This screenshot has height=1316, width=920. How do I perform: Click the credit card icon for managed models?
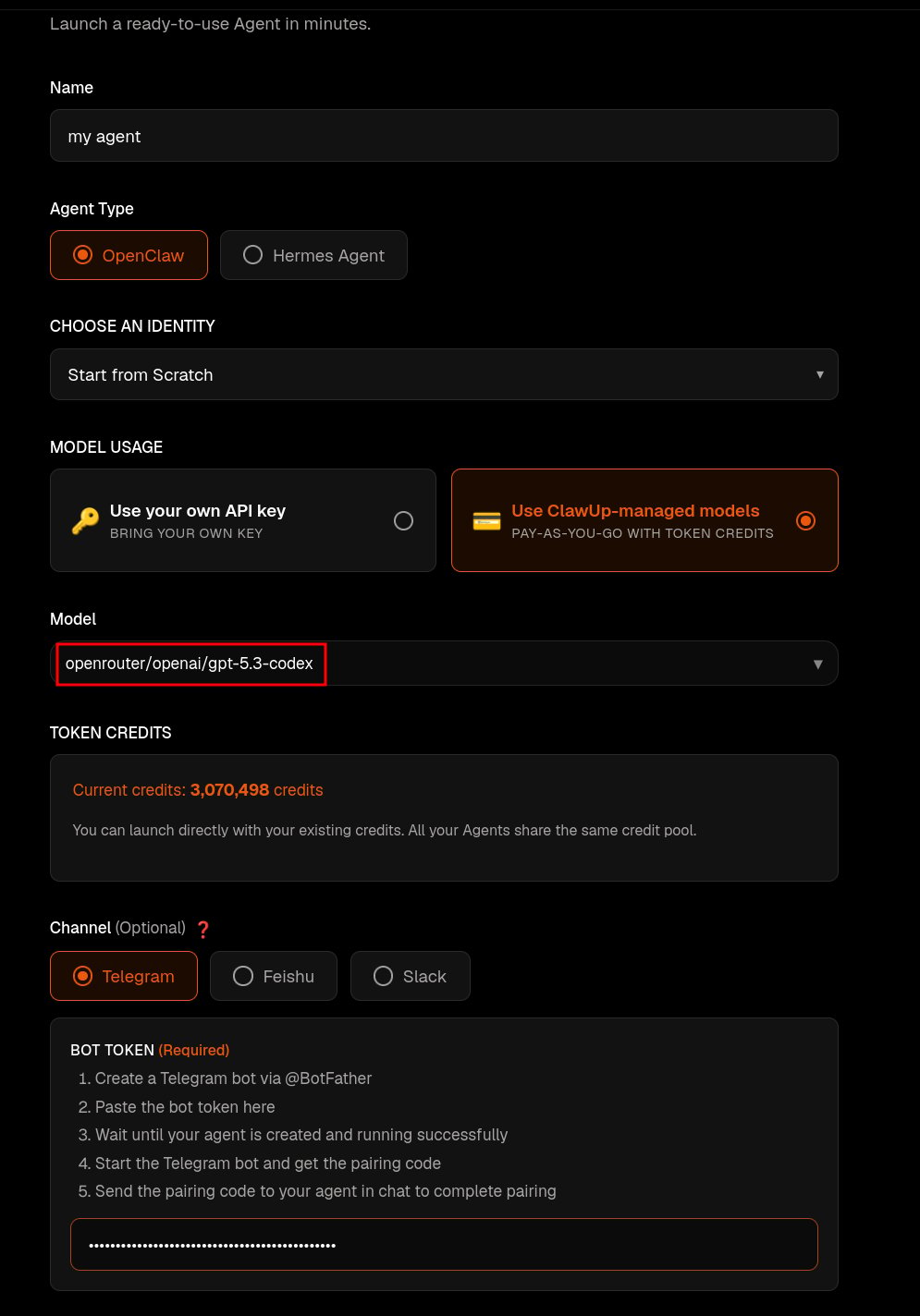coord(486,521)
